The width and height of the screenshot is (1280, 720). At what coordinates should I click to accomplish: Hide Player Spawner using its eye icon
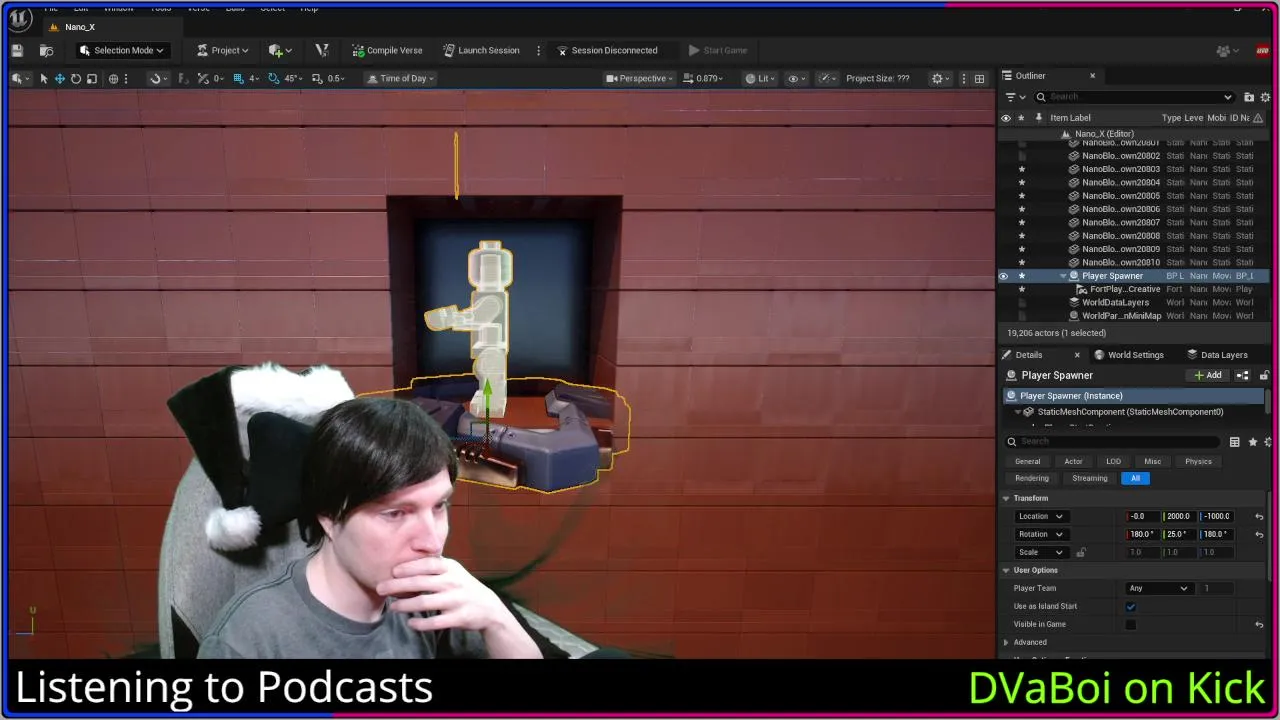[1004, 276]
